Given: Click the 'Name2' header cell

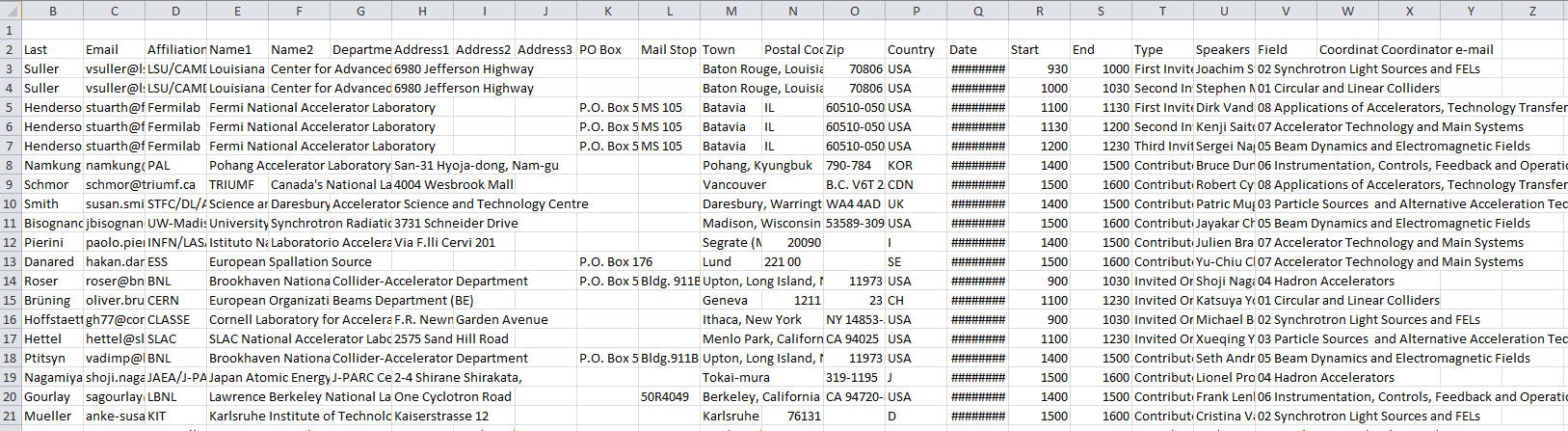Looking at the screenshot, I should (299, 49).
